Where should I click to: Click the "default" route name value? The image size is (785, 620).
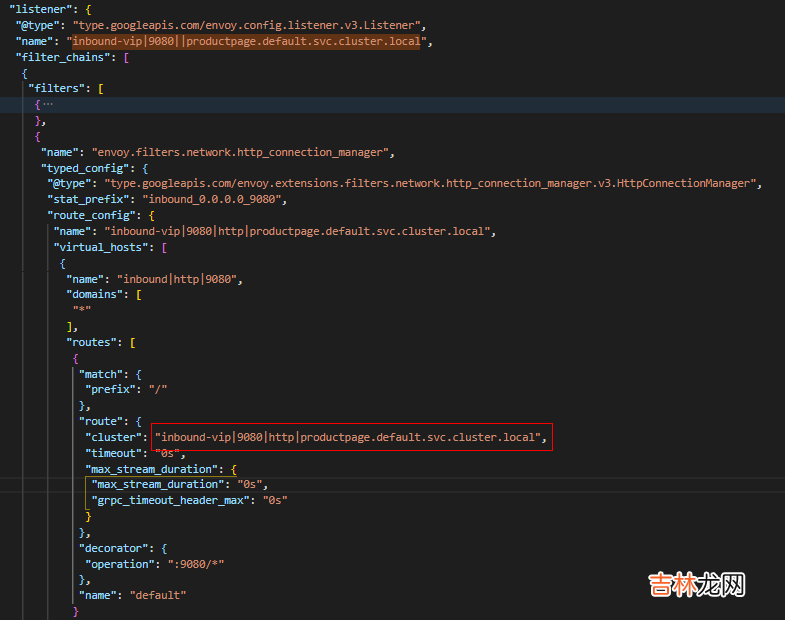pos(158,596)
